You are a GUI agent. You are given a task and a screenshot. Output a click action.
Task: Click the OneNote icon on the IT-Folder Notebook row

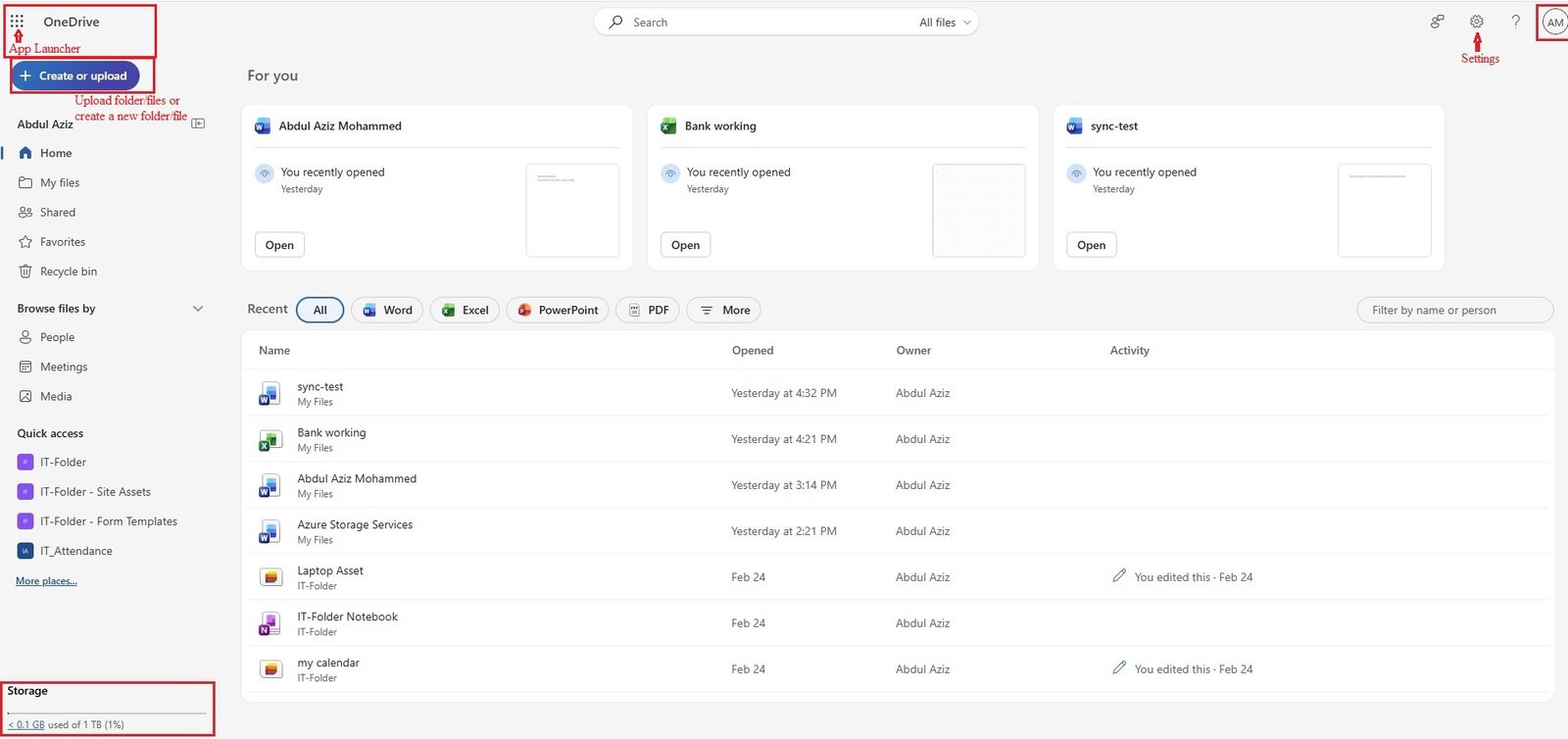(x=269, y=623)
